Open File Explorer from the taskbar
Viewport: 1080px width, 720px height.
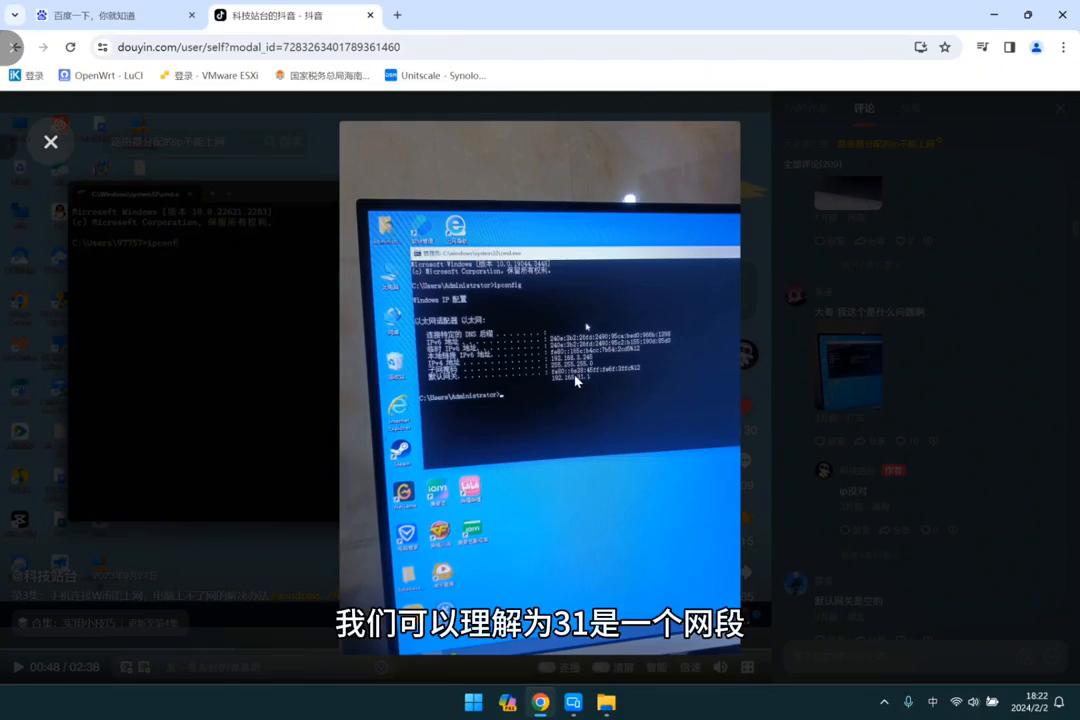click(x=606, y=702)
